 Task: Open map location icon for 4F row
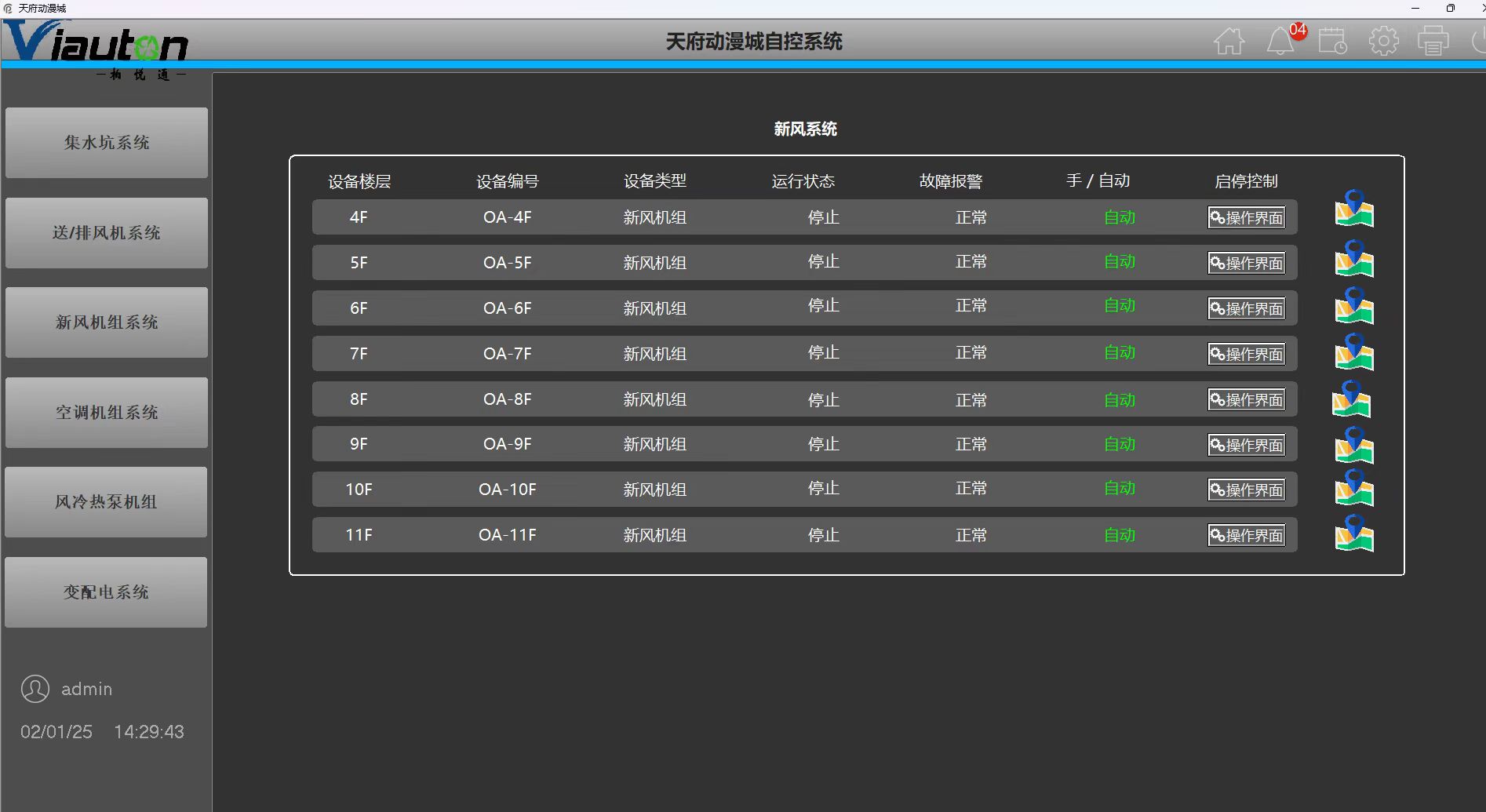pyautogui.click(x=1354, y=209)
